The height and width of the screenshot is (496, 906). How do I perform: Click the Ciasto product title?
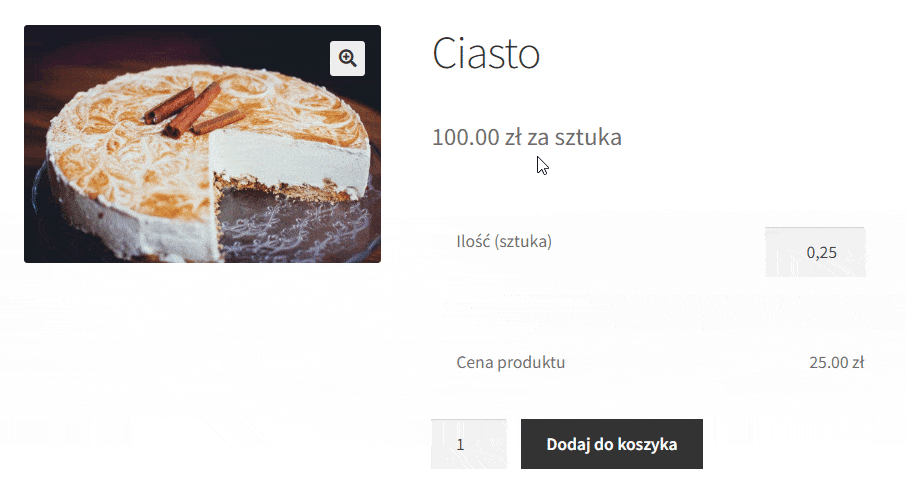click(486, 53)
